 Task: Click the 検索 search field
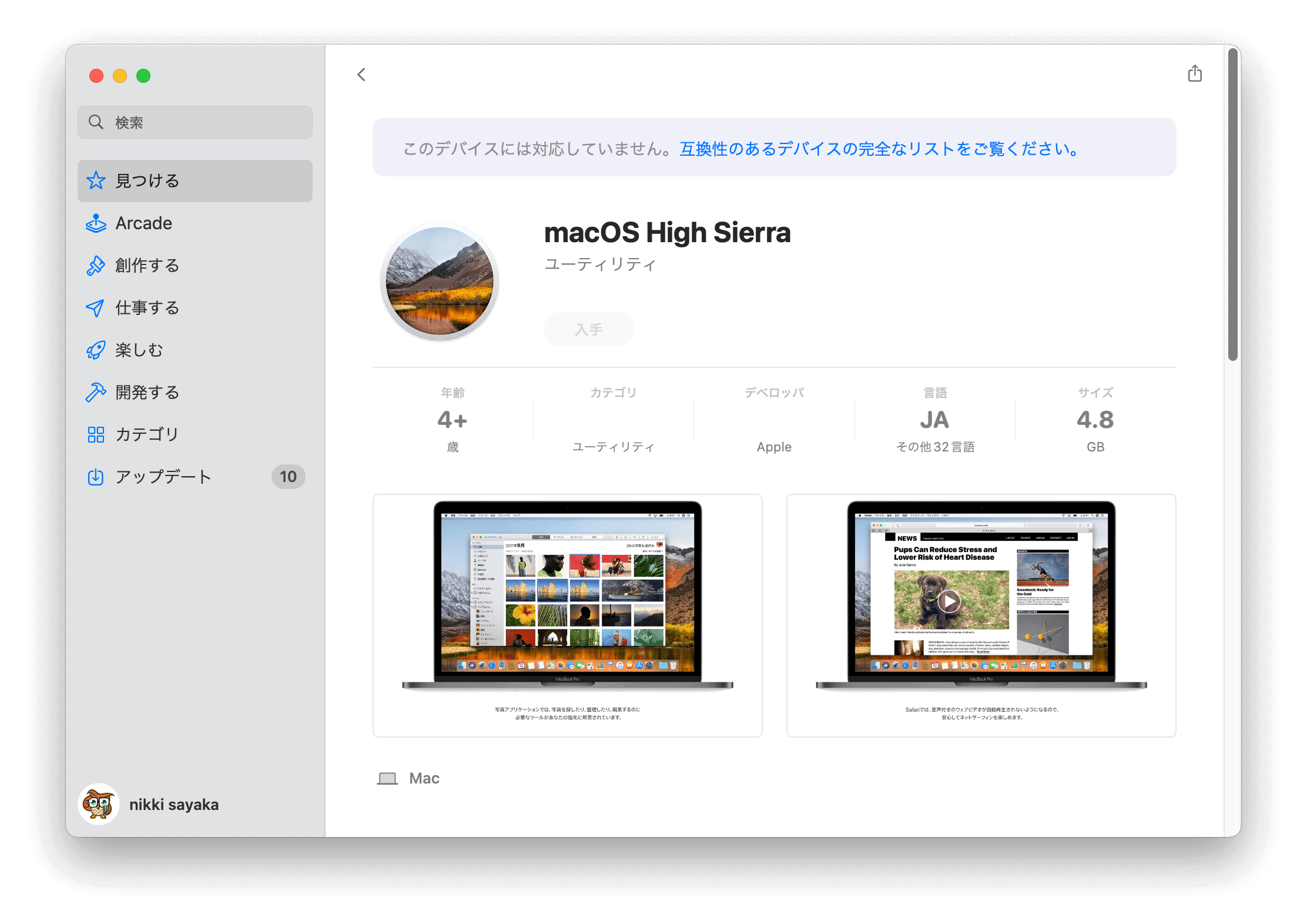[195, 122]
